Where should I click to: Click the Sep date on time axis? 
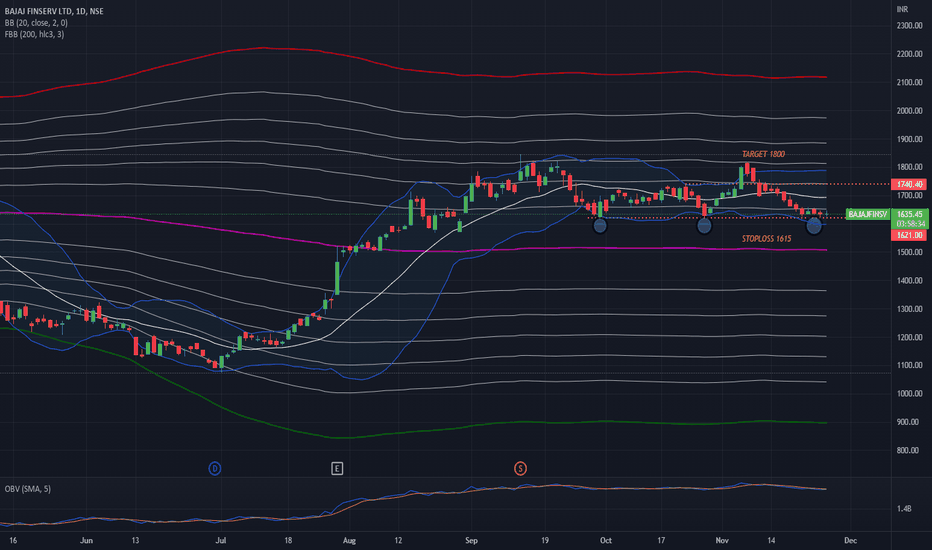click(x=471, y=540)
